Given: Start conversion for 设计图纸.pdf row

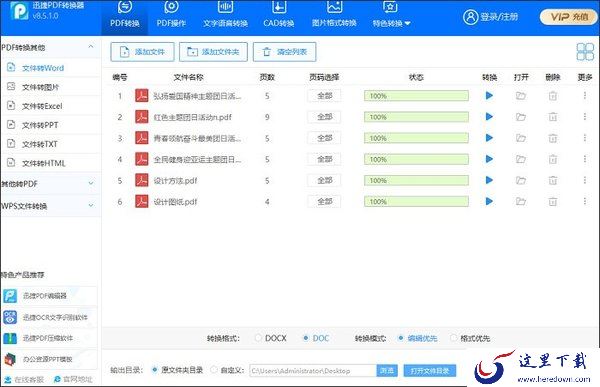Looking at the screenshot, I should coord(489,201).
